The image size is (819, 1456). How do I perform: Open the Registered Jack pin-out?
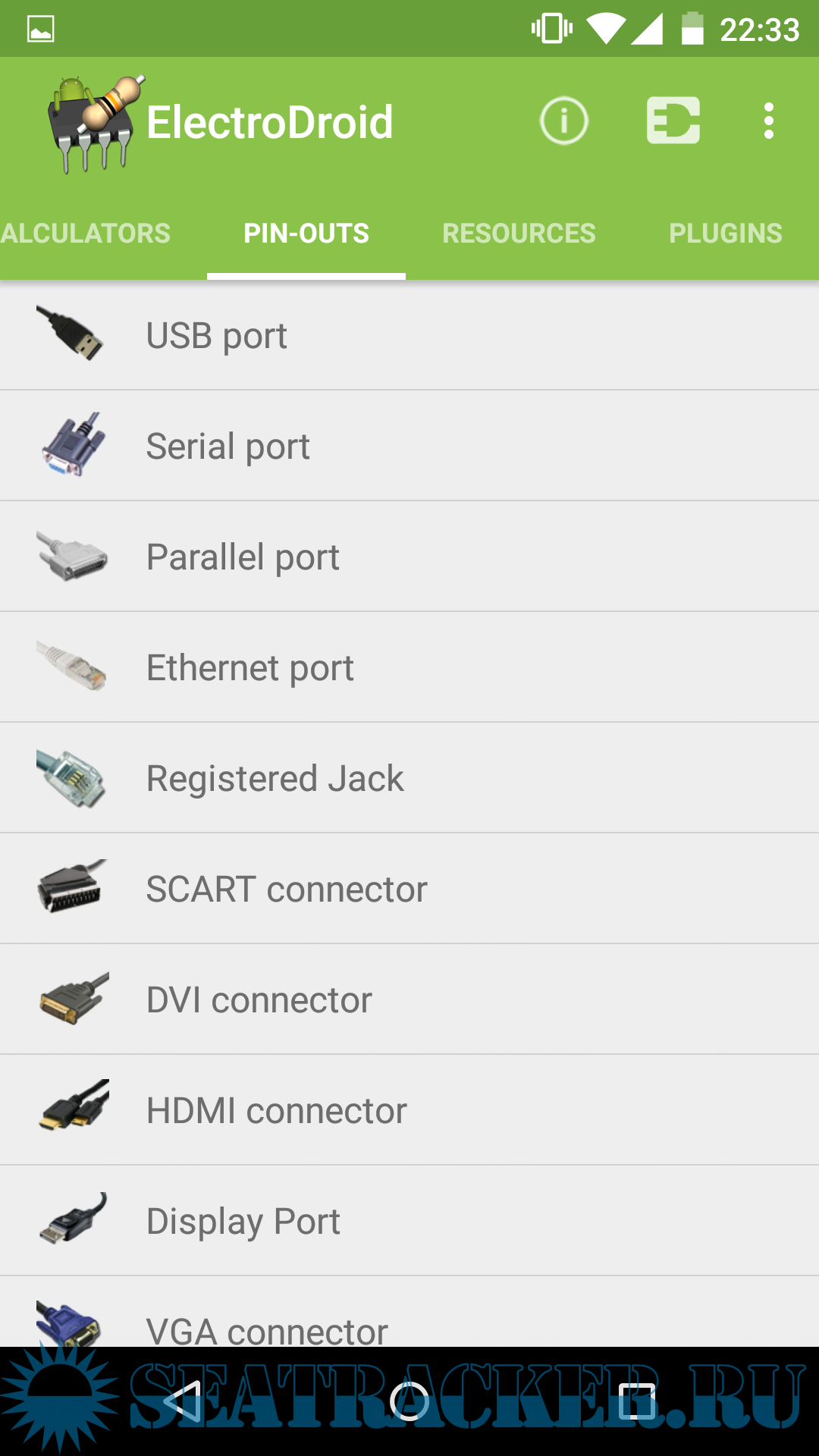[x=275, y=779]
